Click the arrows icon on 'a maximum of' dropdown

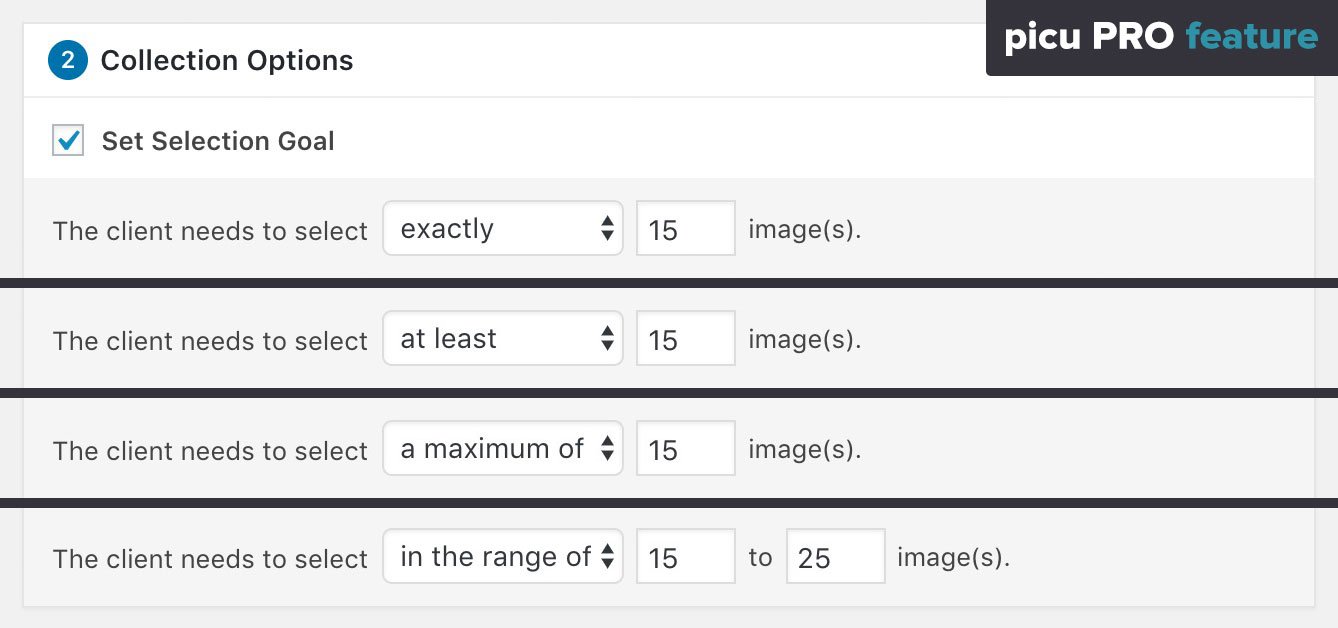(x=607, y=449)
